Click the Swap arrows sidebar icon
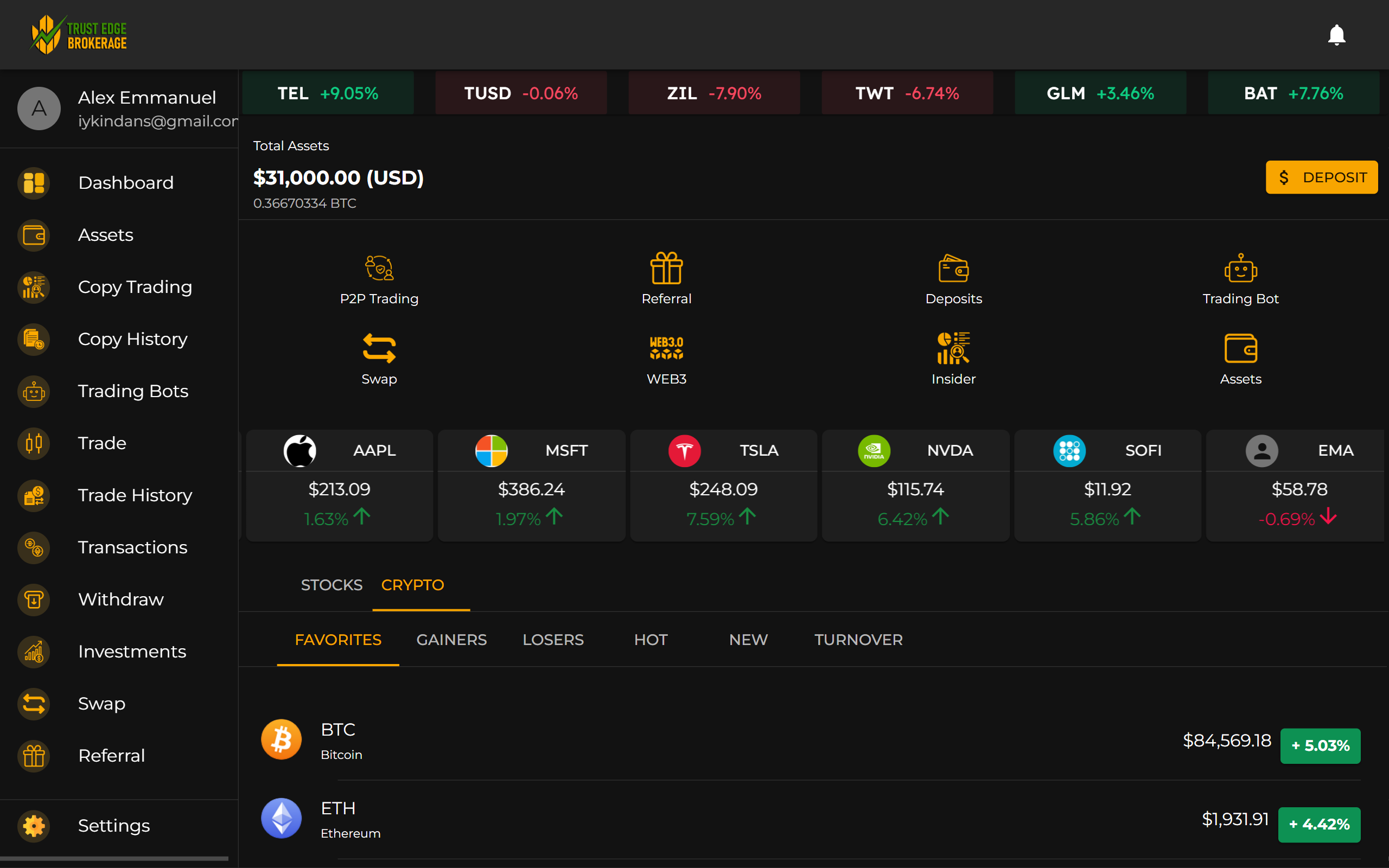This screenshot has height=868, width=1389. tap(34, 704)
